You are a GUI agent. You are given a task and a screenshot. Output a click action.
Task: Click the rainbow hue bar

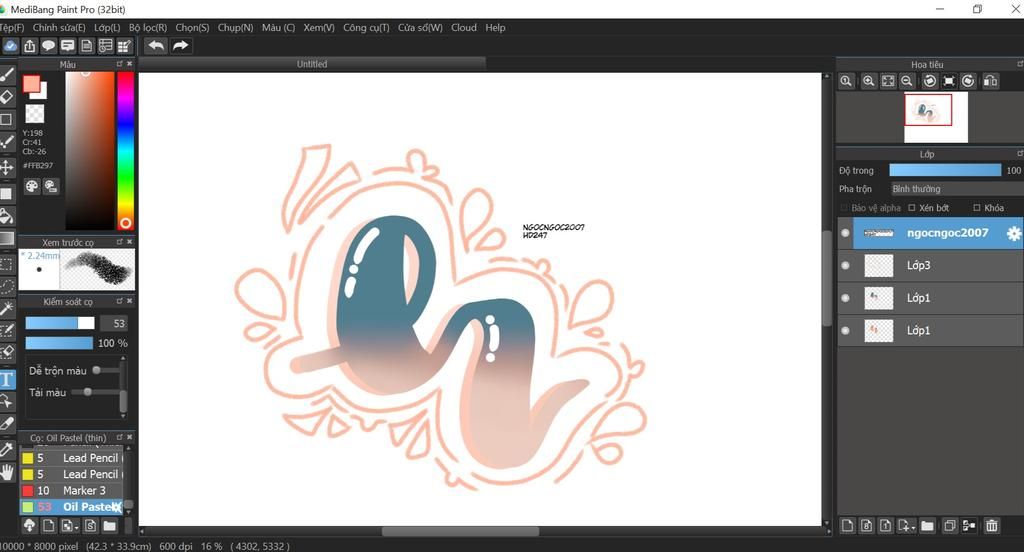(125, 150)
